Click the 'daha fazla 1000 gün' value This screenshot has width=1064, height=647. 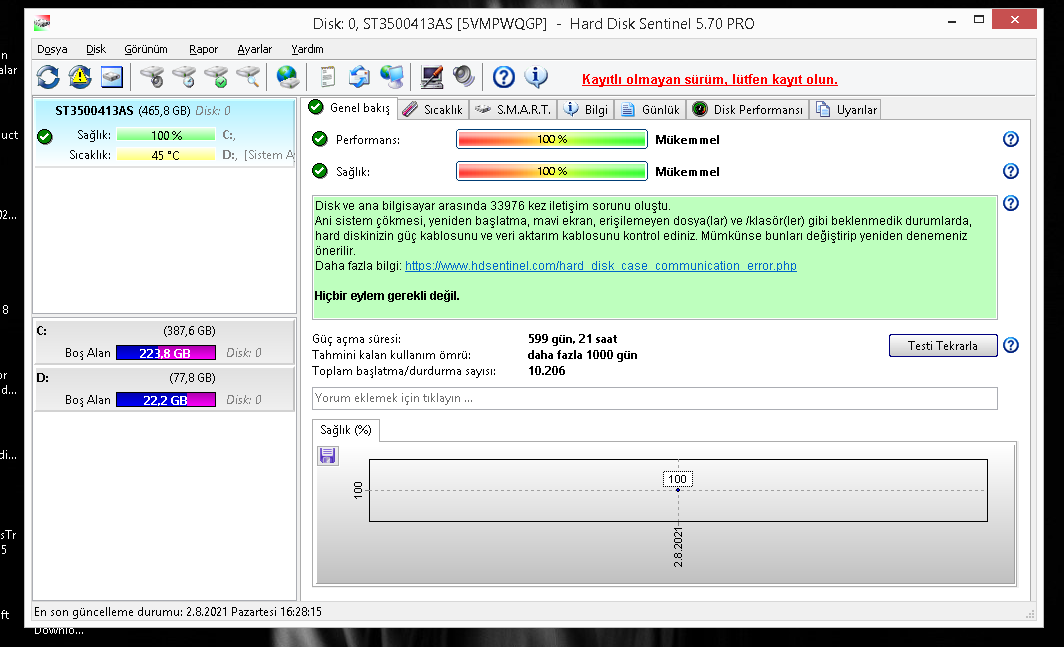582,354
